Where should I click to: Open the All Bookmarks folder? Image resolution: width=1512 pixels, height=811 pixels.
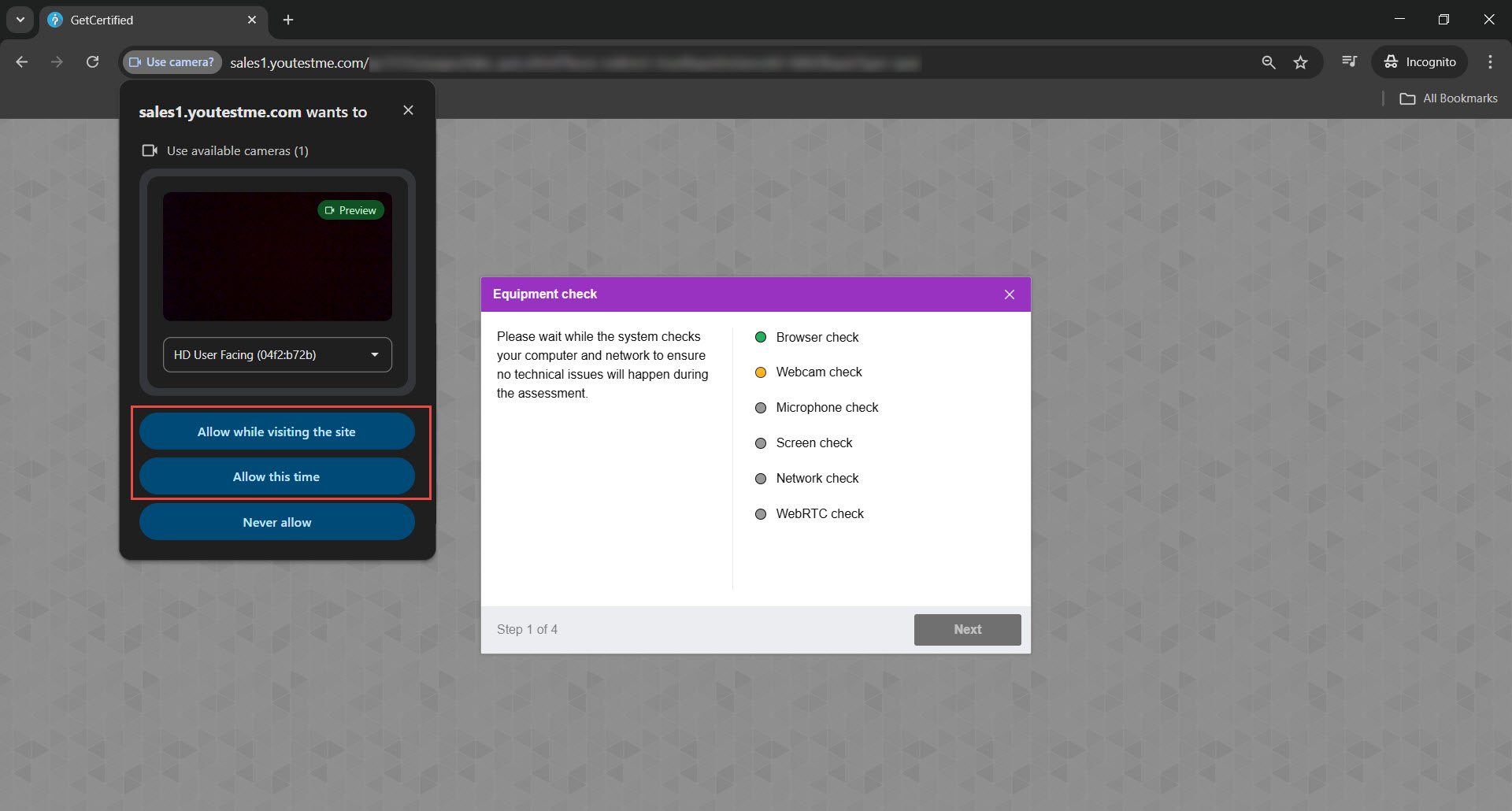(x=1448, y=98)
